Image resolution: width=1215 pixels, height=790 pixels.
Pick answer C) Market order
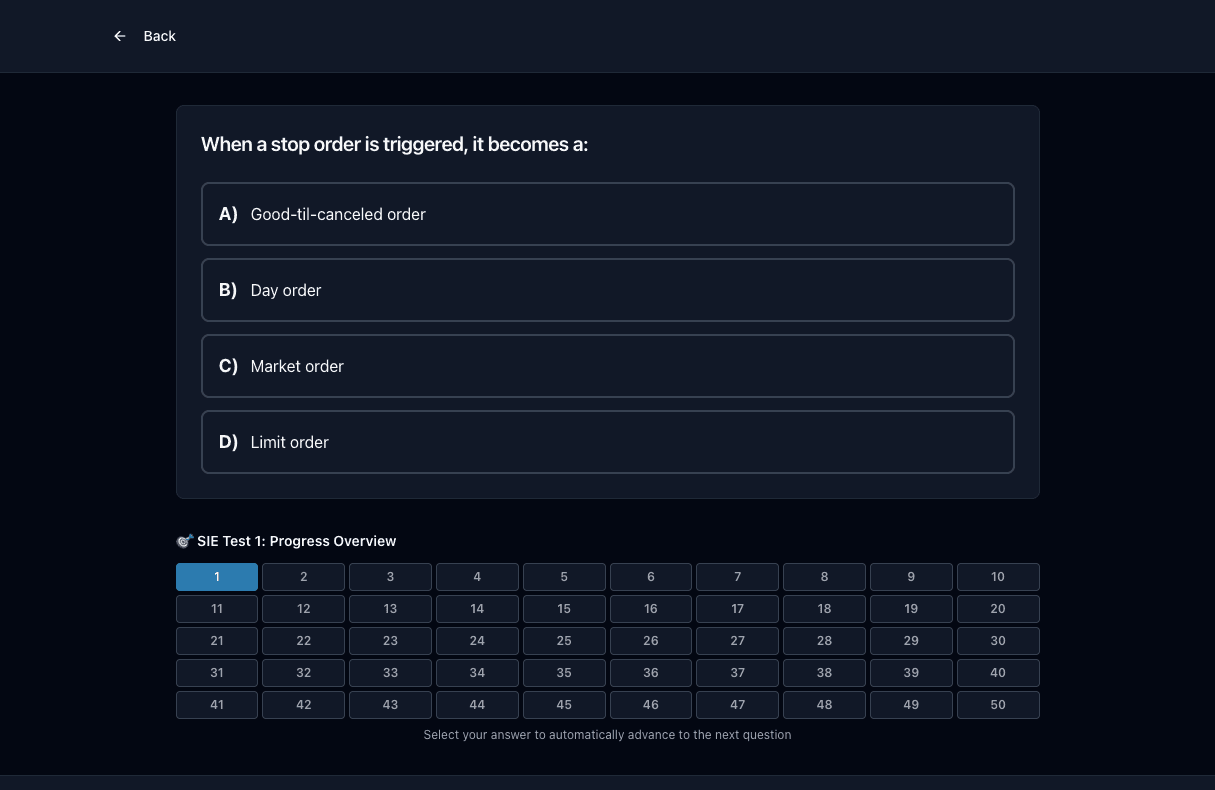(x=608, y=366)
